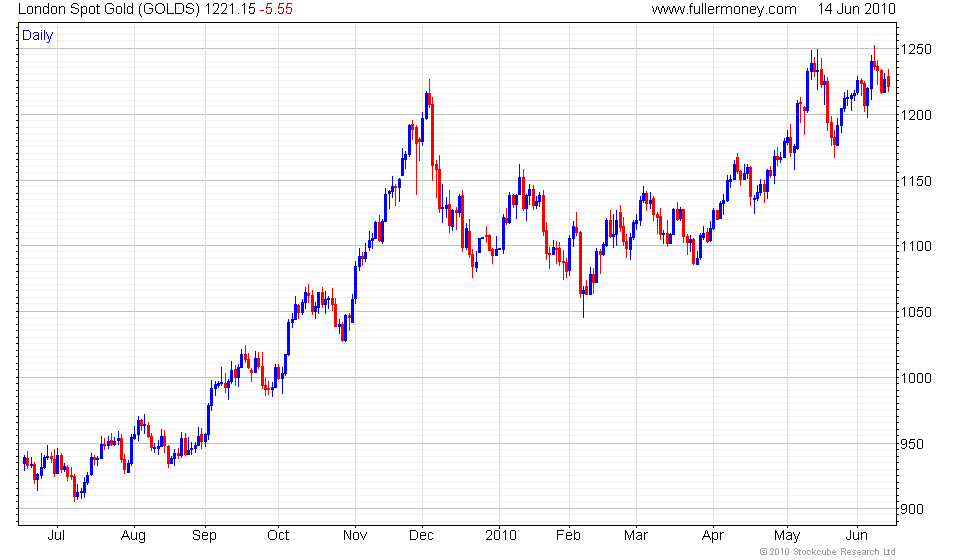Click the date '14 Jun 2010'

[856, 9]
